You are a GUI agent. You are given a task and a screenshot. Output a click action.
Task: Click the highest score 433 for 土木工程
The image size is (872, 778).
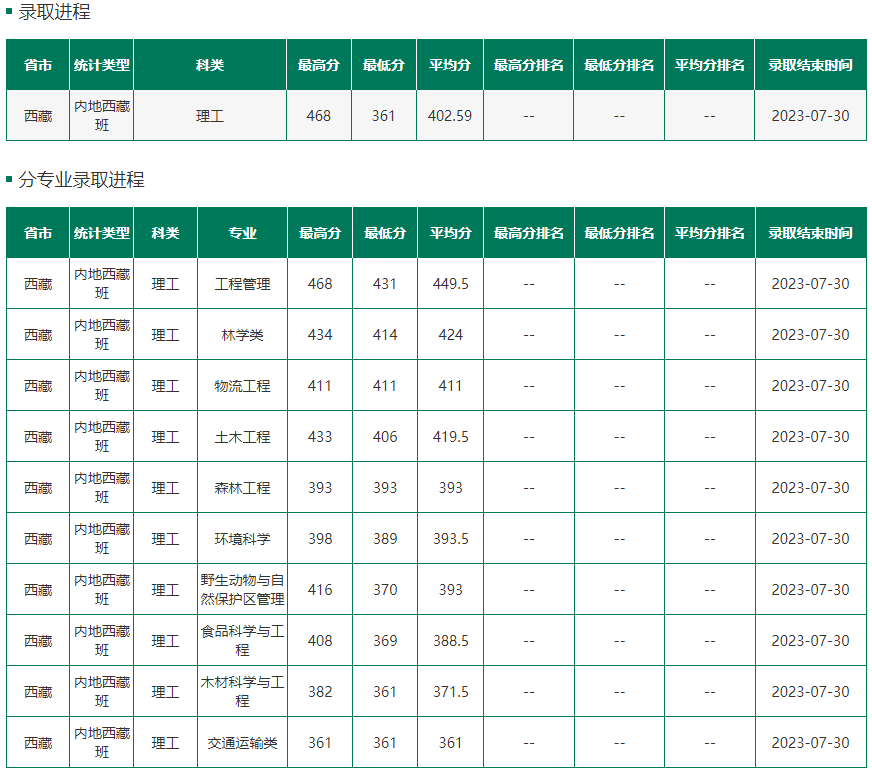tap(320, 437)
